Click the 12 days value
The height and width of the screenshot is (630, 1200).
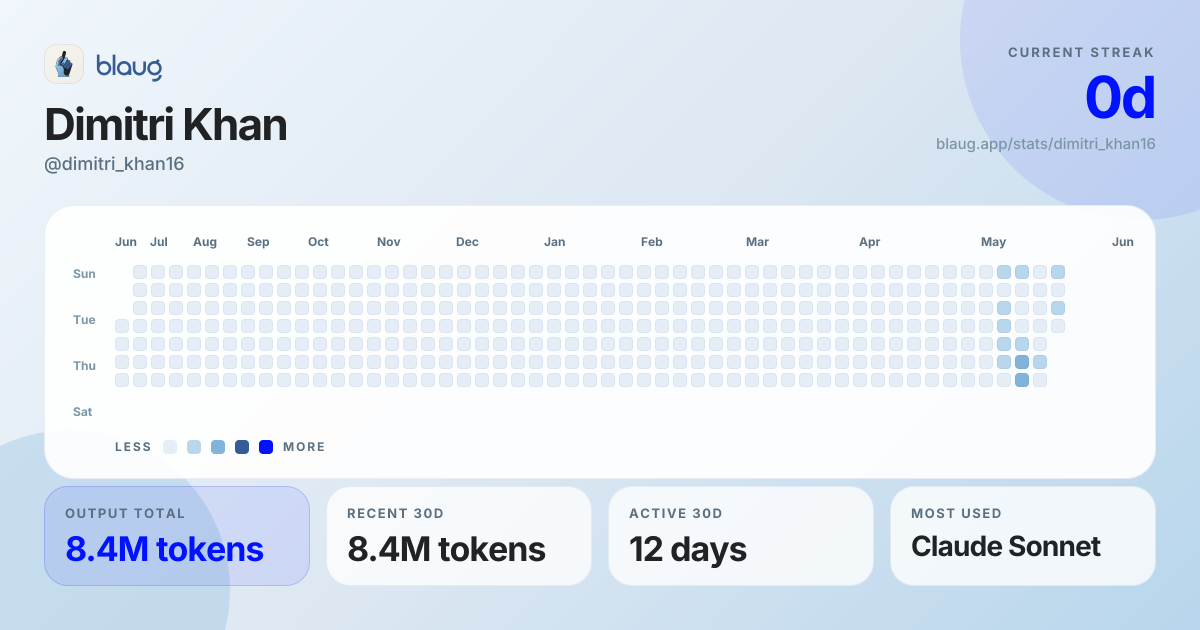[688, 549]
